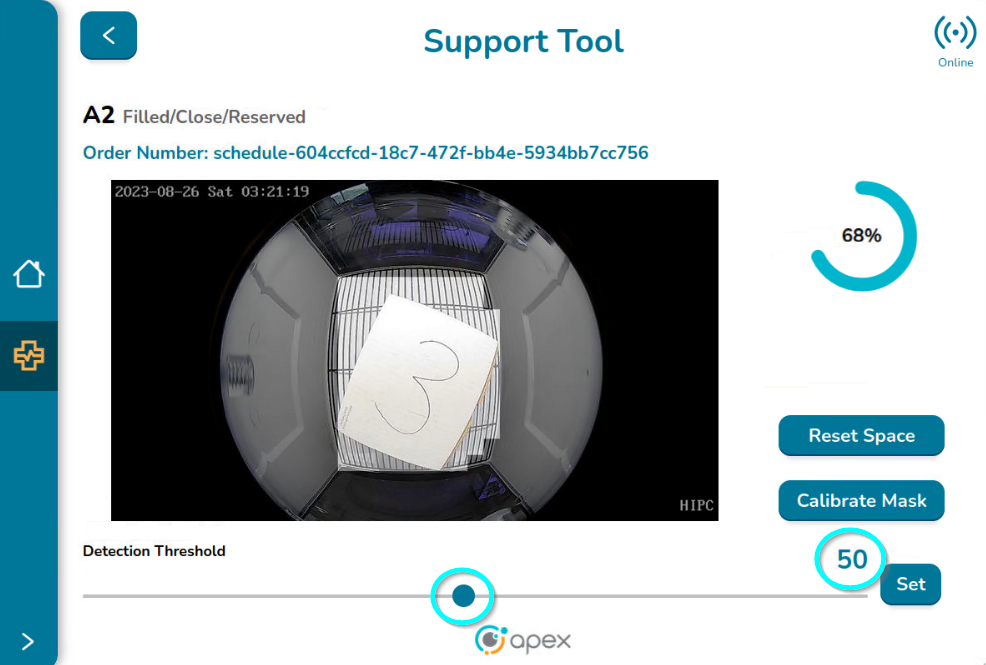
Task: Click the Detection Threshold slider handle
Action: tap(463, 596)
